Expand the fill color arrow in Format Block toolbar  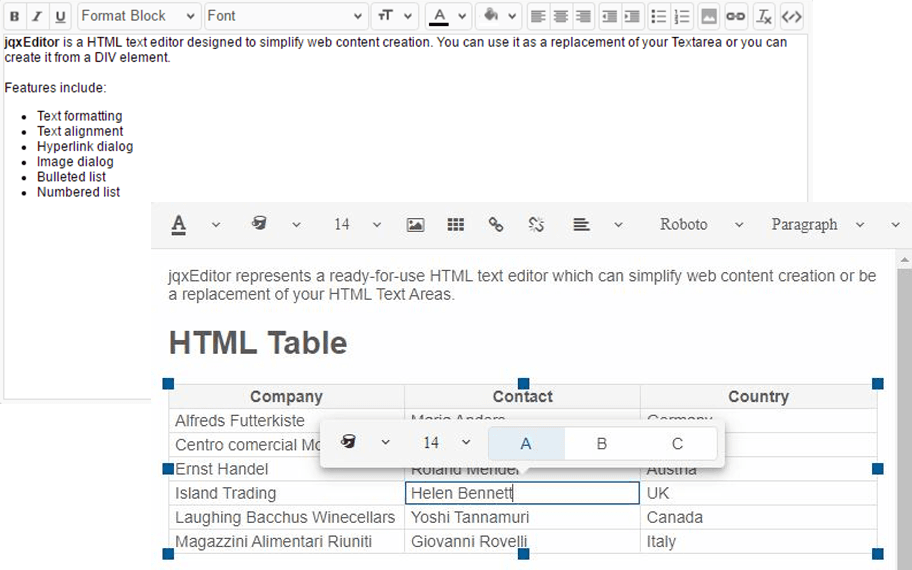[x=512, y=16]
